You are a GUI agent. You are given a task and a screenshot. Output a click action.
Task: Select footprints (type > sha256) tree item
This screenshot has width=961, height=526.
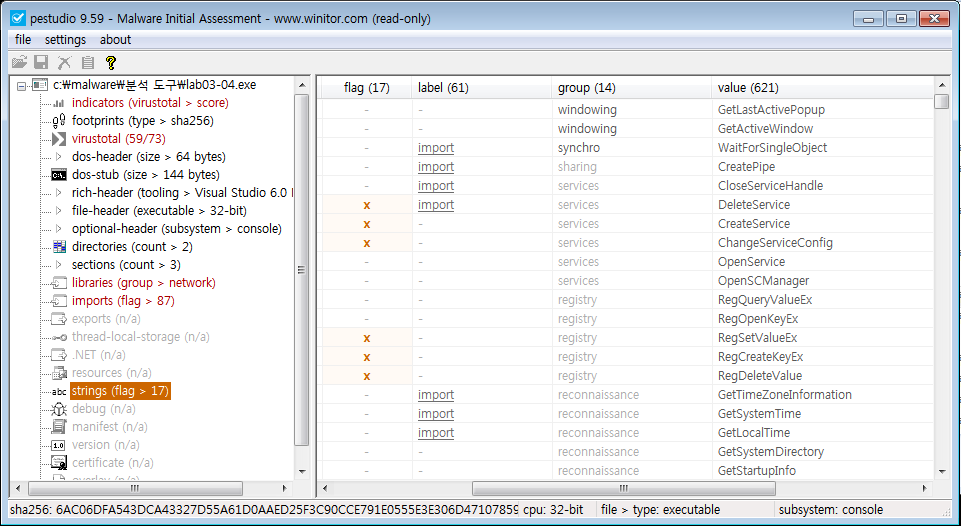pos(143,121)
